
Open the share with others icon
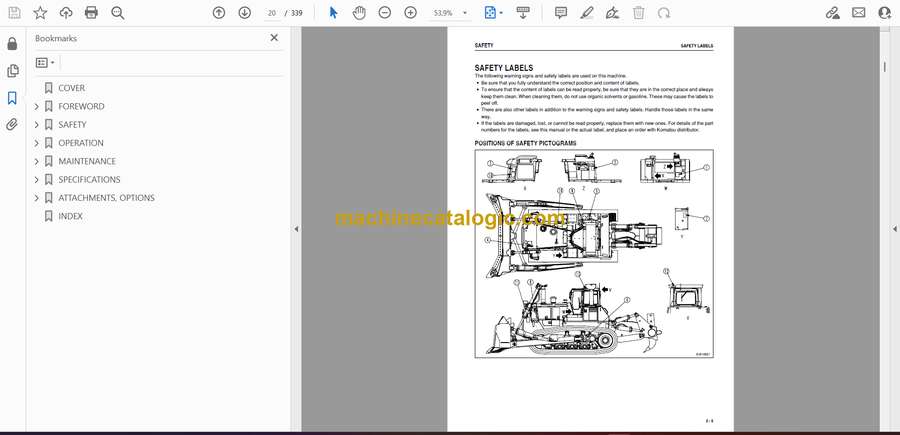pyautogui.click(x=885, y=13)
